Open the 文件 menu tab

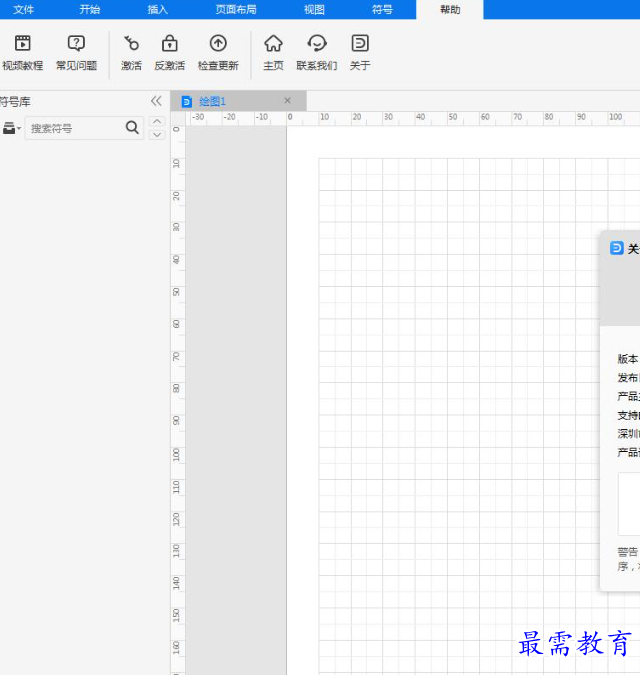[23, 9]
